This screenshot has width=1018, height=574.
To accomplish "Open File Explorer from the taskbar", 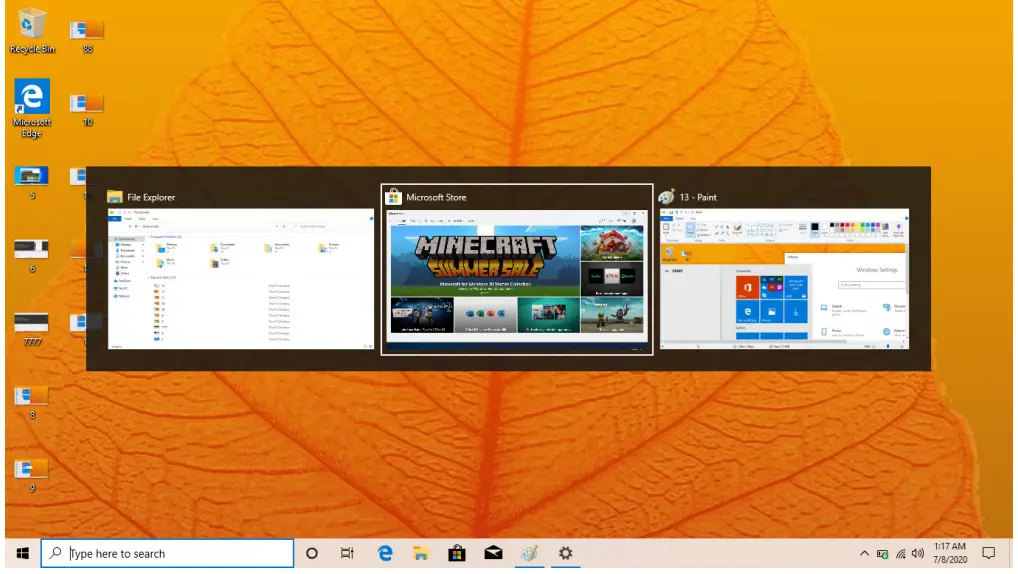I will pos(421,553).
